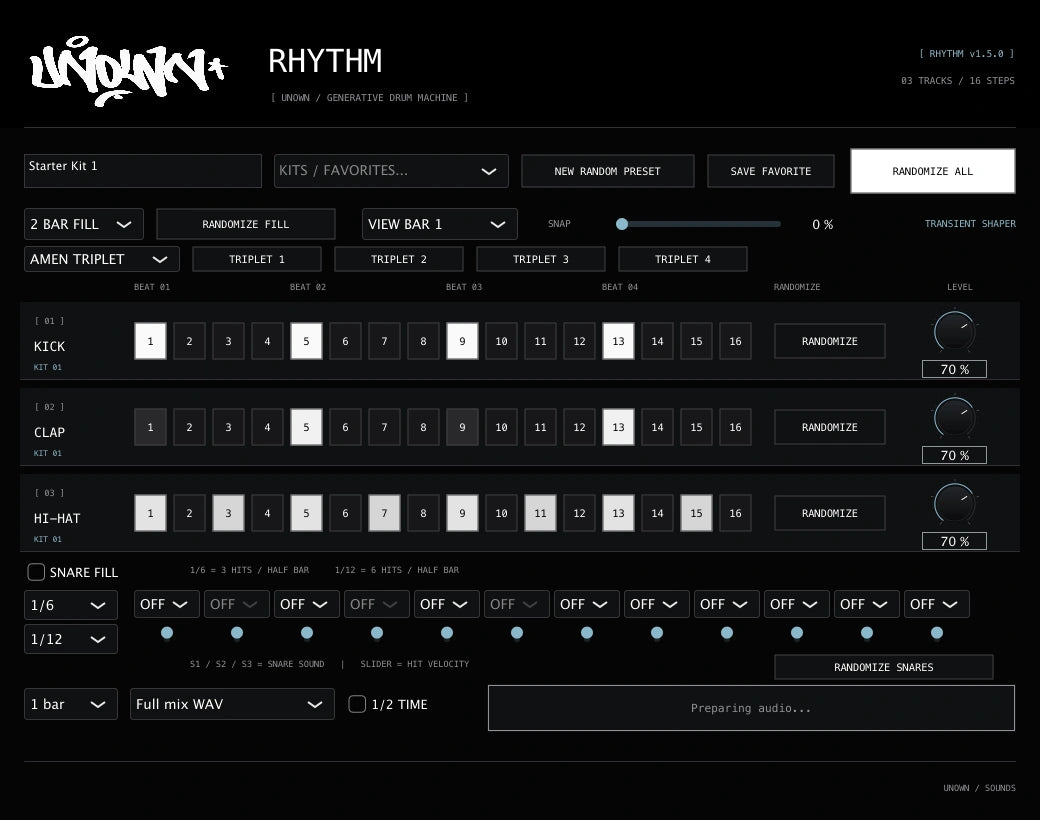The image size is (1040, 820).
Task: Enable the 1/2 Time checkbox
Action: [358, 704]
